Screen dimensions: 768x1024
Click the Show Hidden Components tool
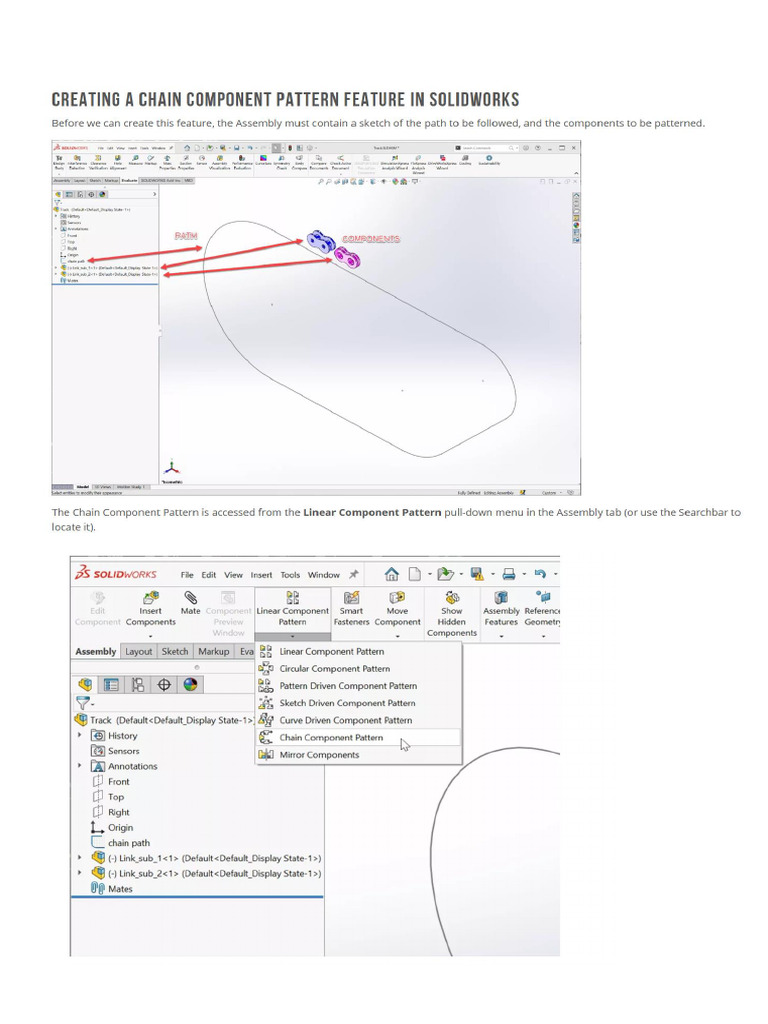pos(452,614)
